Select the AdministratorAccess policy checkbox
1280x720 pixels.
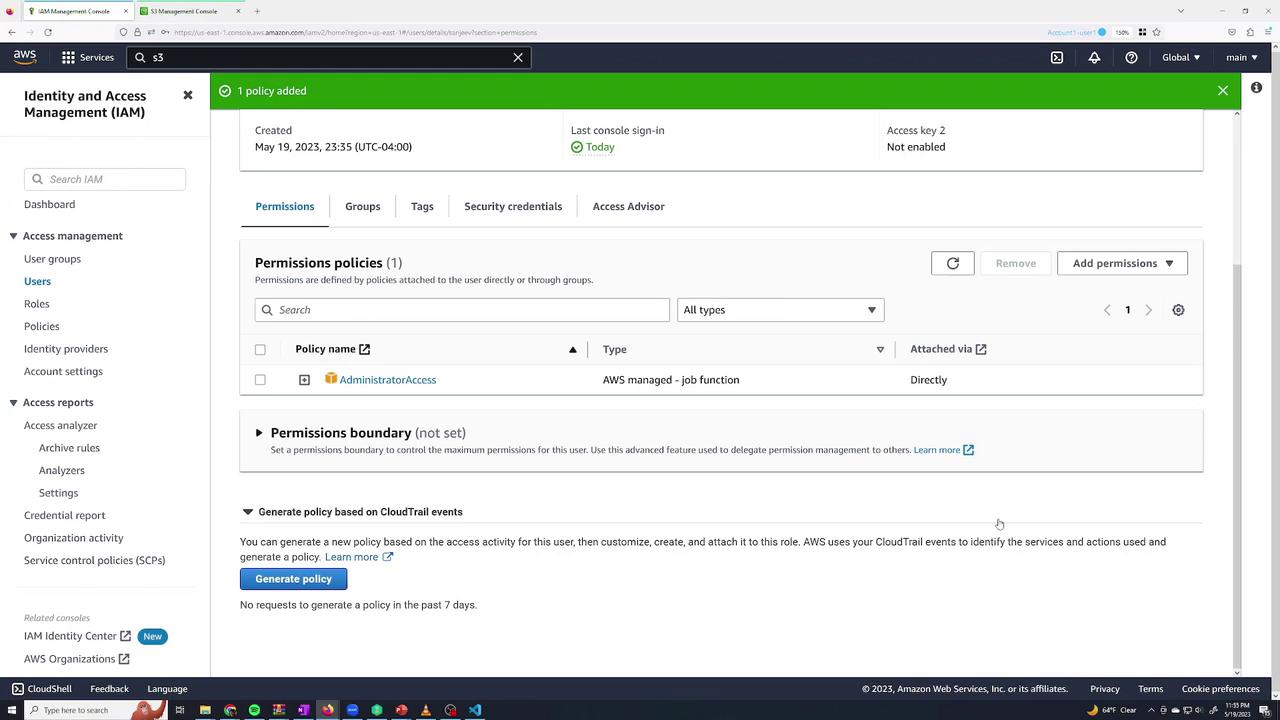tap(260, 380)
